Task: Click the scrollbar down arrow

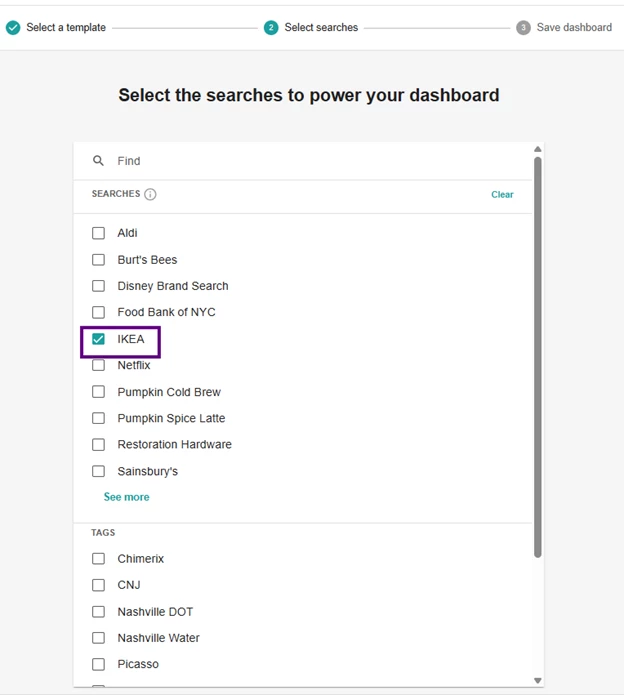Action: click(538, 680)
